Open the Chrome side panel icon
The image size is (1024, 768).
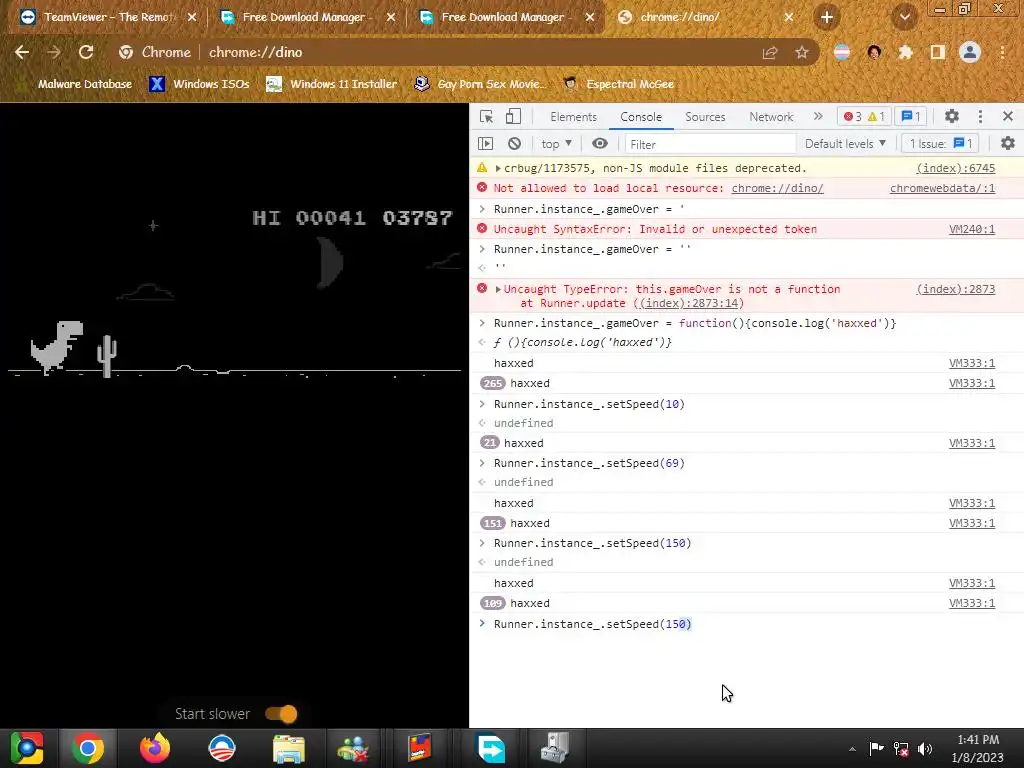[938, 52]
